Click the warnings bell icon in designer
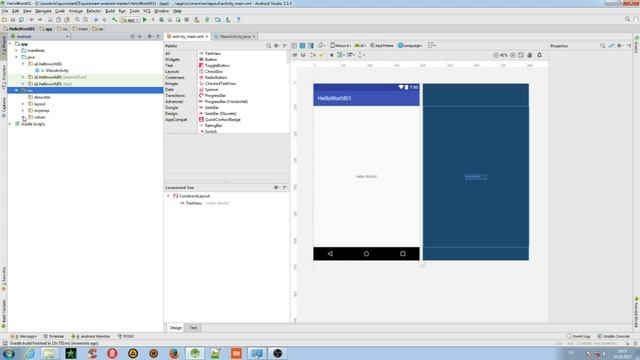Screen dimensions: 640x360 (x=540, y=55)
